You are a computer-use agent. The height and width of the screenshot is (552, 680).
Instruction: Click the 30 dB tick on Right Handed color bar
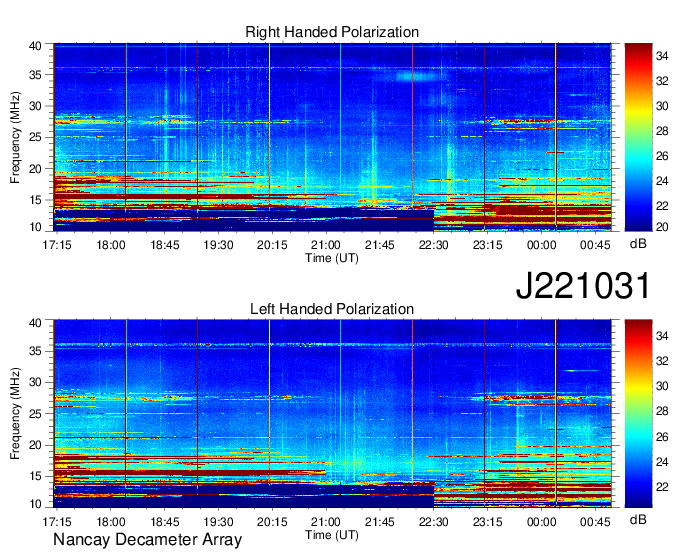pyautogui.click(x=662, y=106)
